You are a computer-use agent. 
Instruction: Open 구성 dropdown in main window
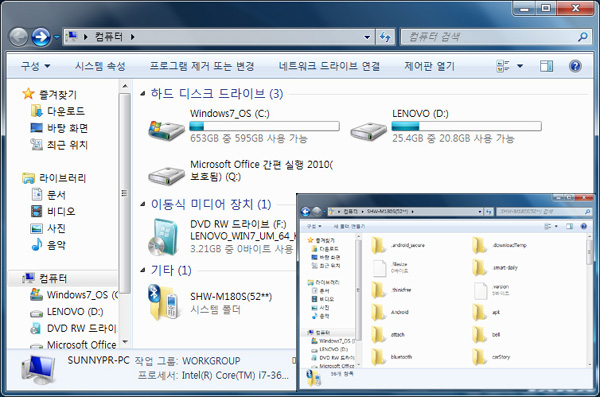35,66
